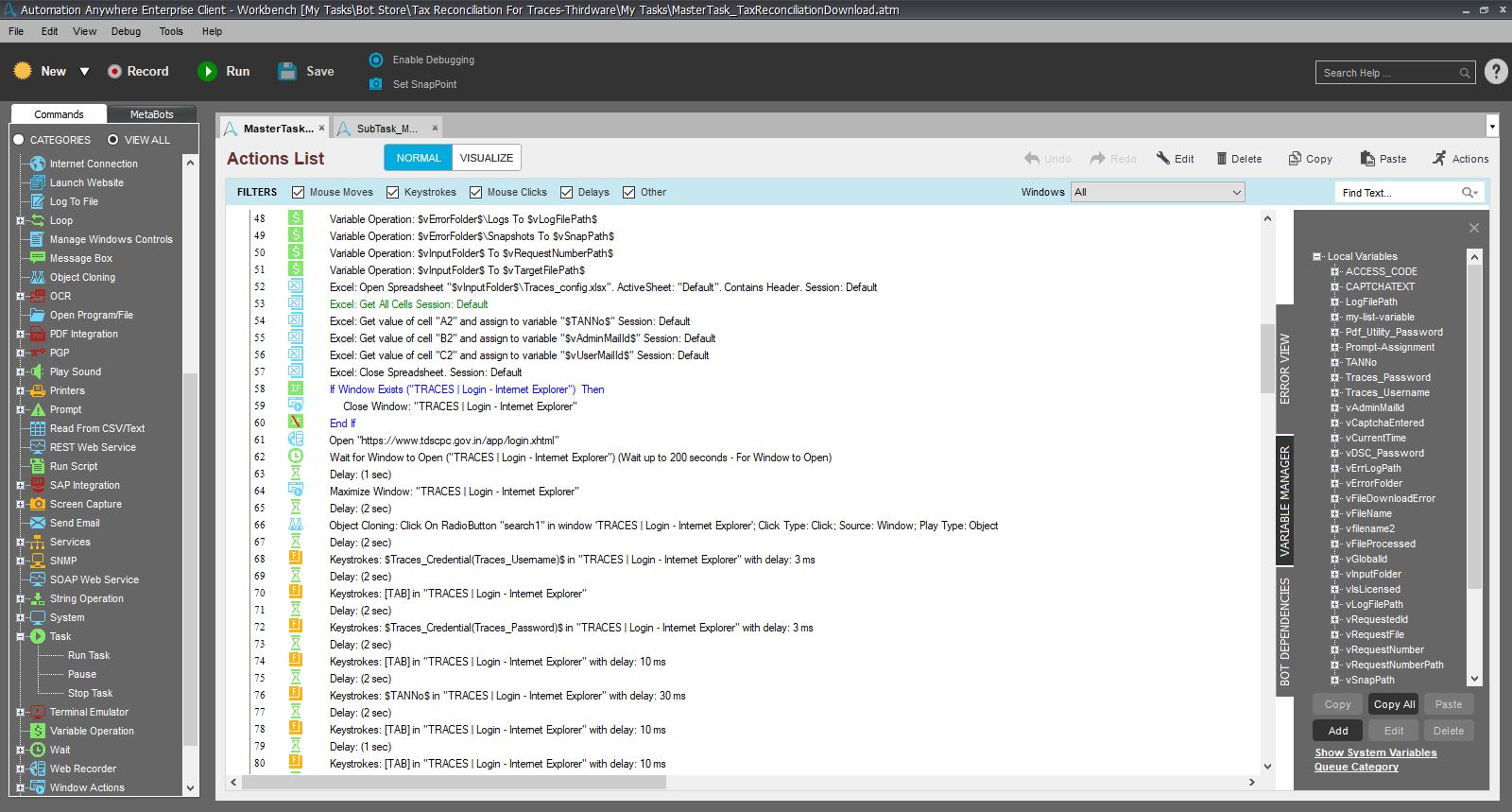Screen dimensions: 1512x812
Task: Click the actions list horizontal scrollbar
Action: click(454, 783)
